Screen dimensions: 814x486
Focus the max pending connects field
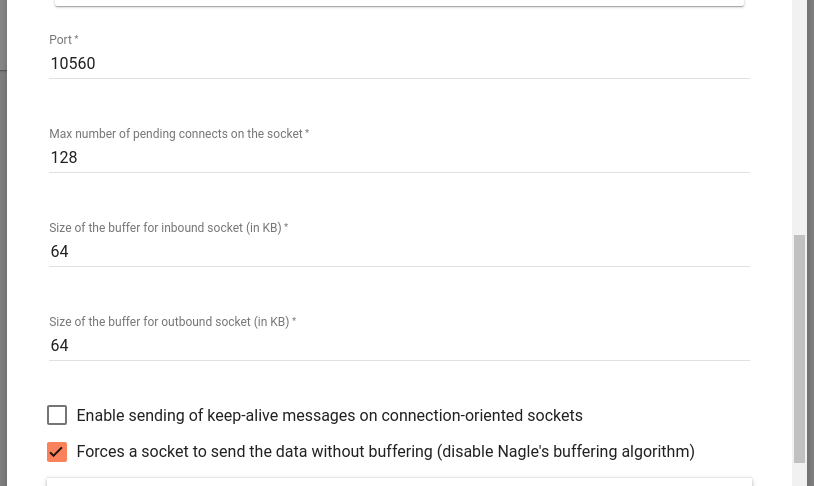[399, 157]
